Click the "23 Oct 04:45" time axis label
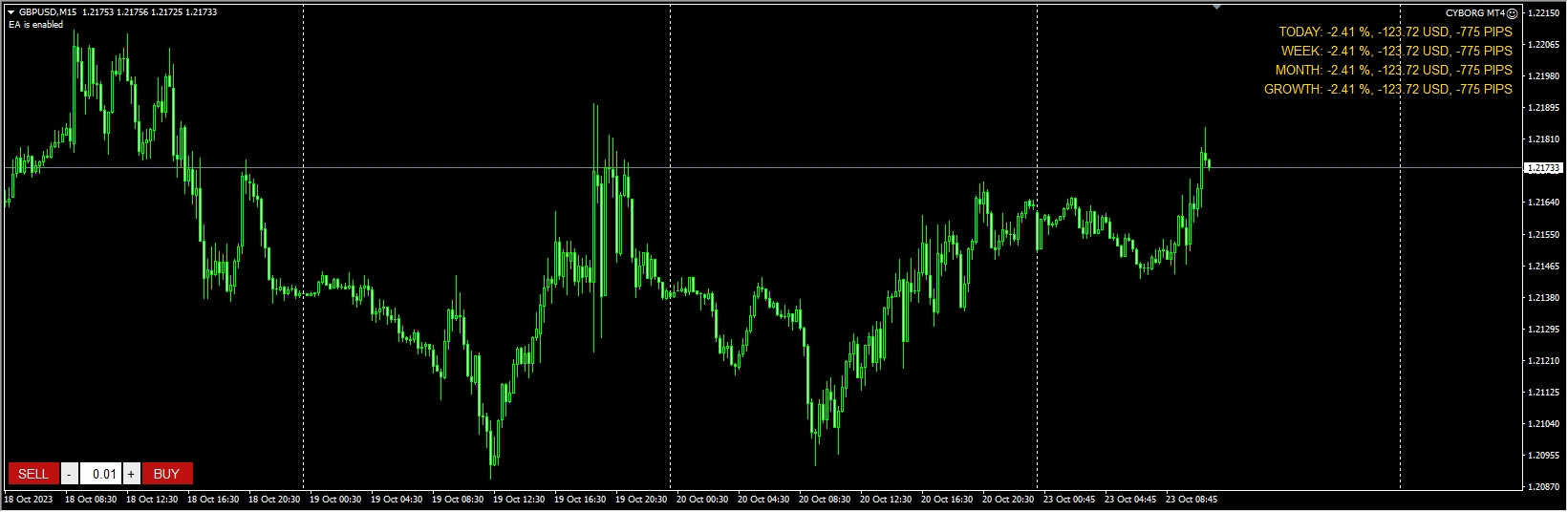The height and width of the screenshot is (512, 1568). pyautogui.click(x=1130, y=499)
